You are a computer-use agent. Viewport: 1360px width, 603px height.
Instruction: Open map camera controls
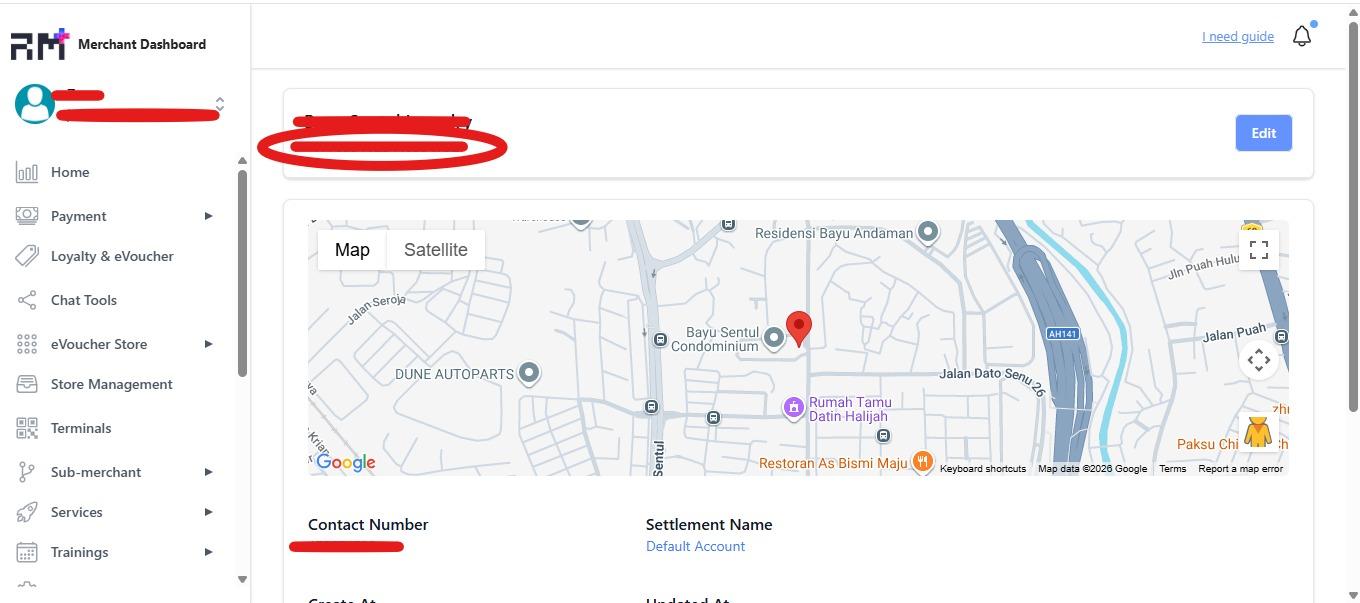[1259, 360]
